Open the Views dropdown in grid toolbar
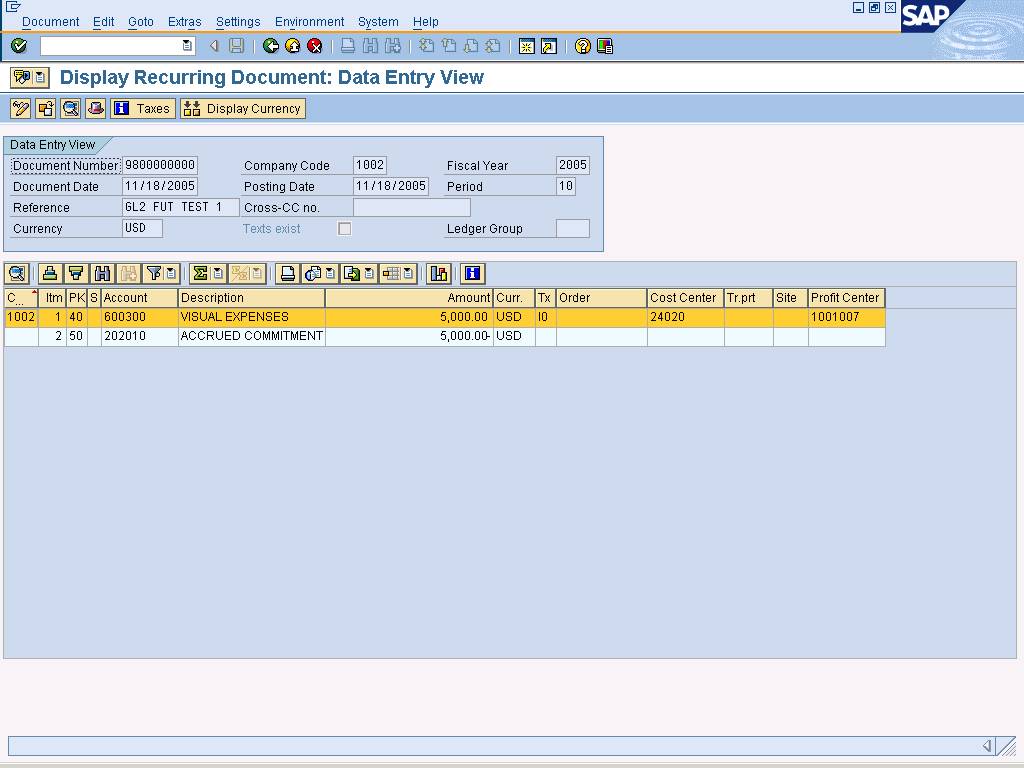The image size is (1024, 768). tap(330, 274)
